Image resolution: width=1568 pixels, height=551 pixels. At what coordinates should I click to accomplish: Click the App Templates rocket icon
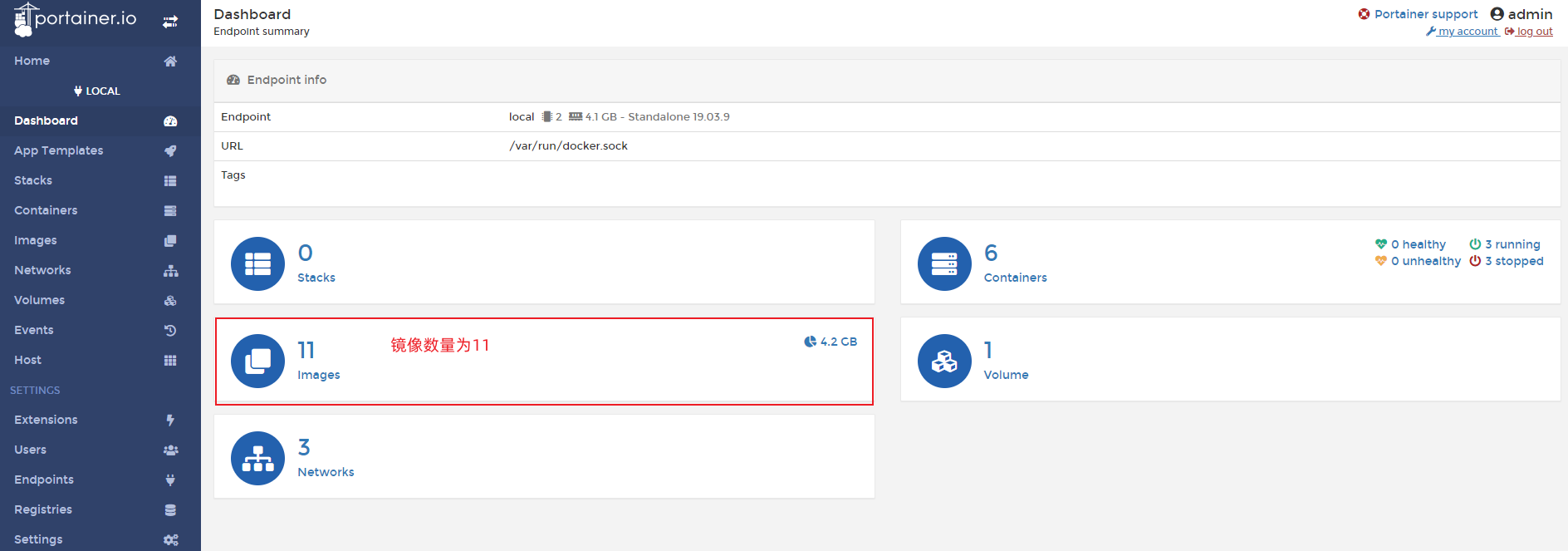[170, 150]
